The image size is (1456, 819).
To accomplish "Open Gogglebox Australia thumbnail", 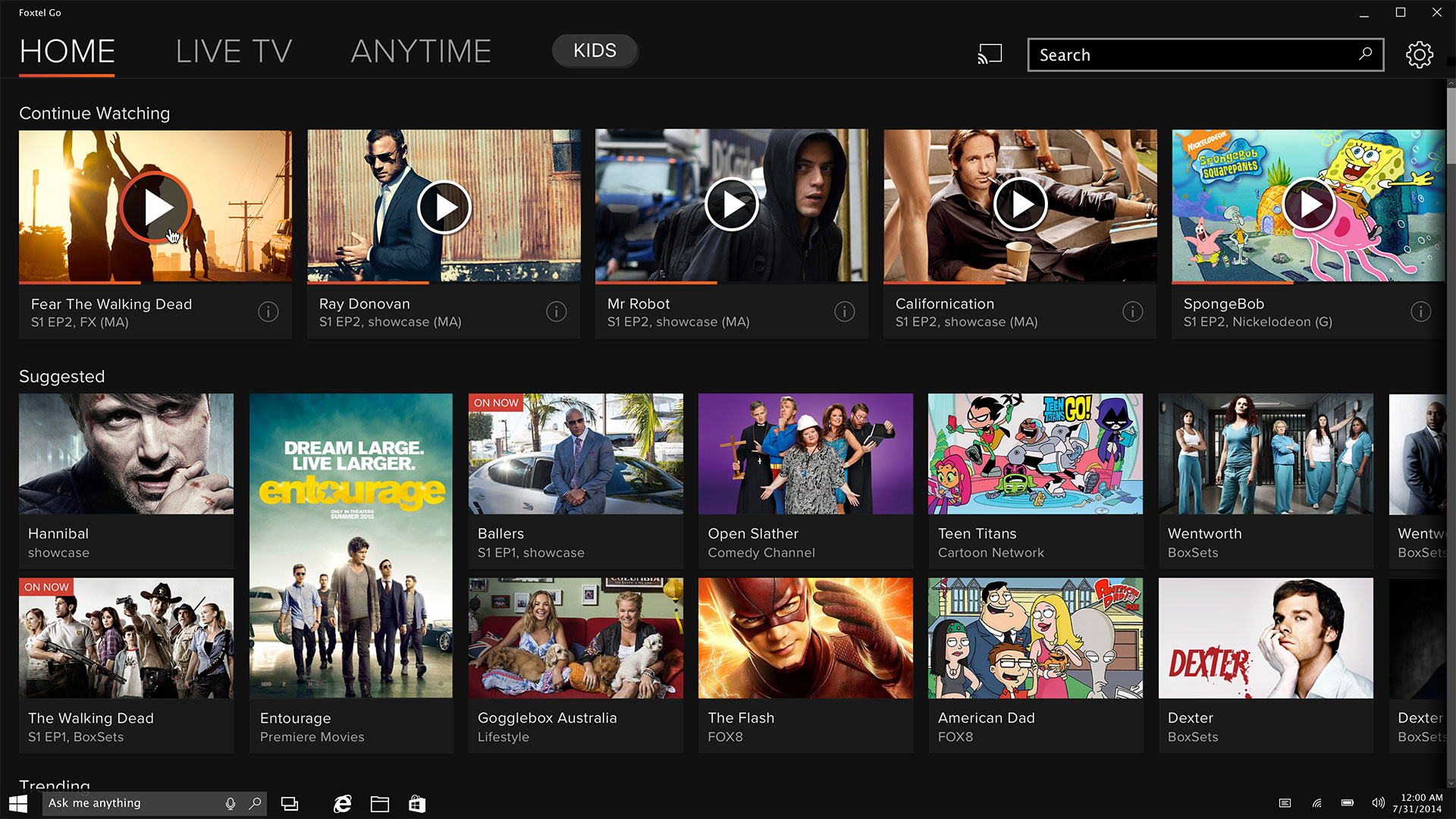I will 576,638.
